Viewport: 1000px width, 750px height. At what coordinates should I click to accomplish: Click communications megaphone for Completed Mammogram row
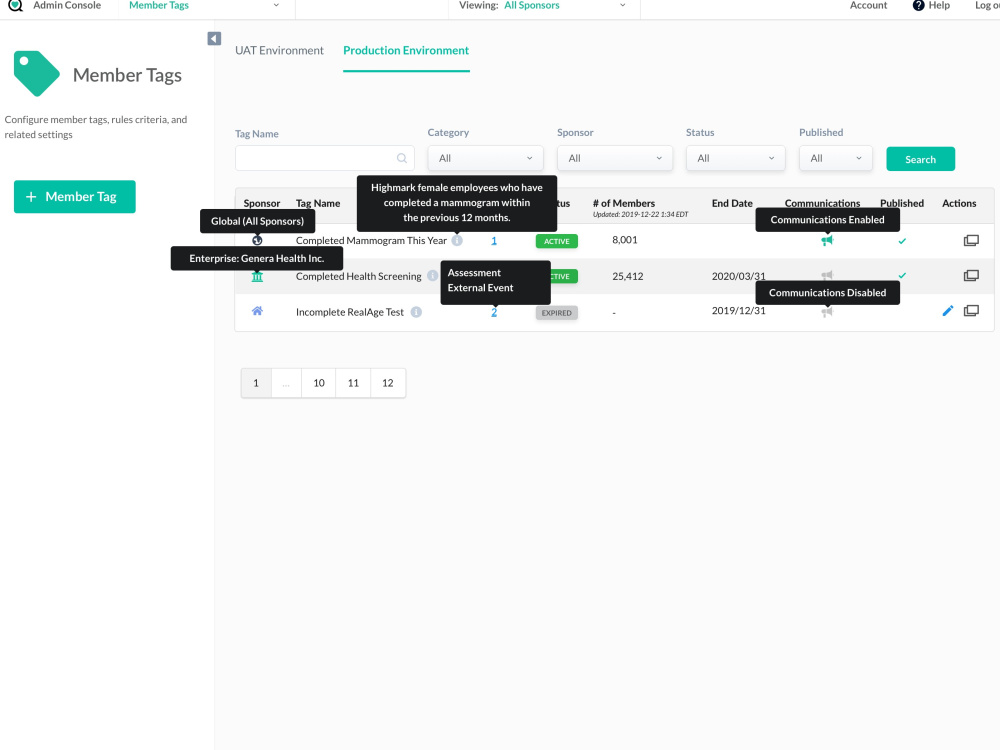[827, 240]
